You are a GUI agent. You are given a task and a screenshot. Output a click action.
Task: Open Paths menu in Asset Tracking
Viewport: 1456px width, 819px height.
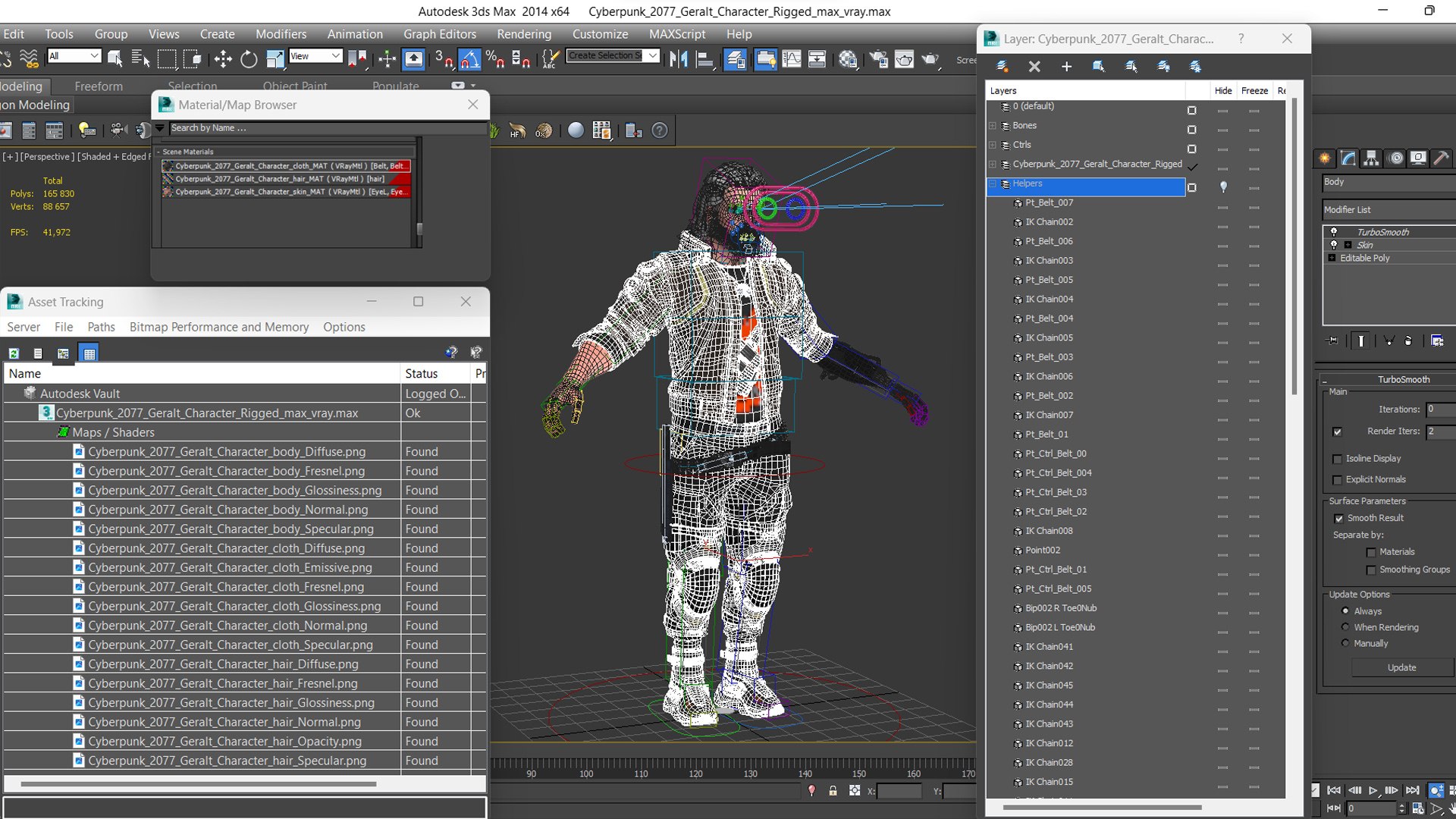[x=101, y=327]
